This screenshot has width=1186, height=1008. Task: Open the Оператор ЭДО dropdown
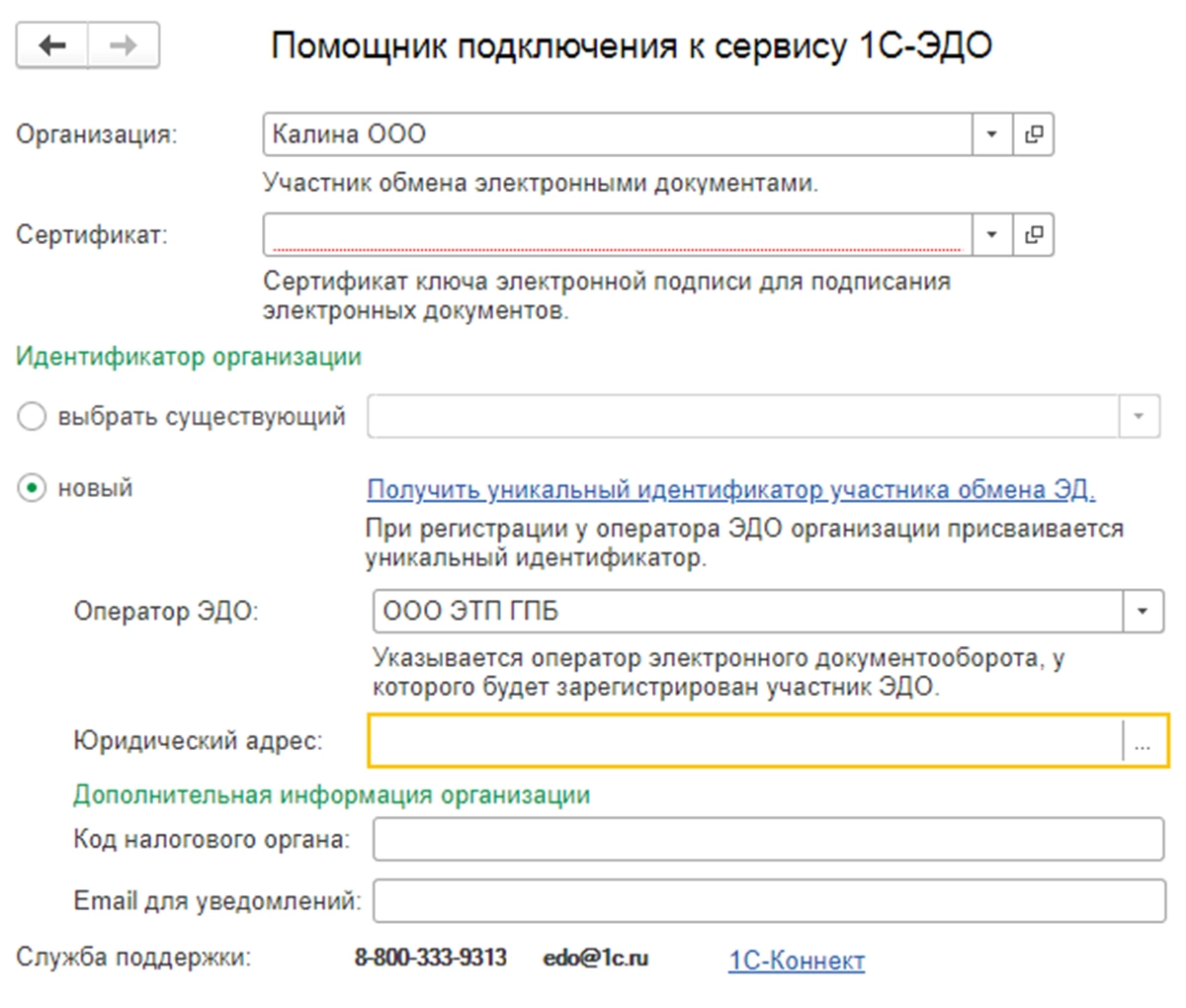click(x=1143, y=612)
